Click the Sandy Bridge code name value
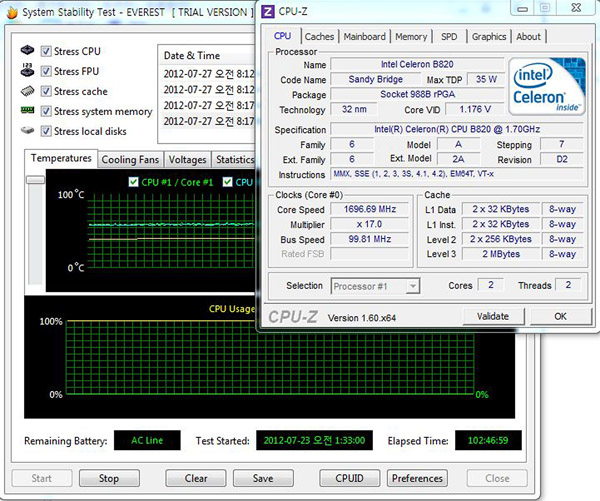The height and width of the screenshot is (501, 600). (376, 79)
